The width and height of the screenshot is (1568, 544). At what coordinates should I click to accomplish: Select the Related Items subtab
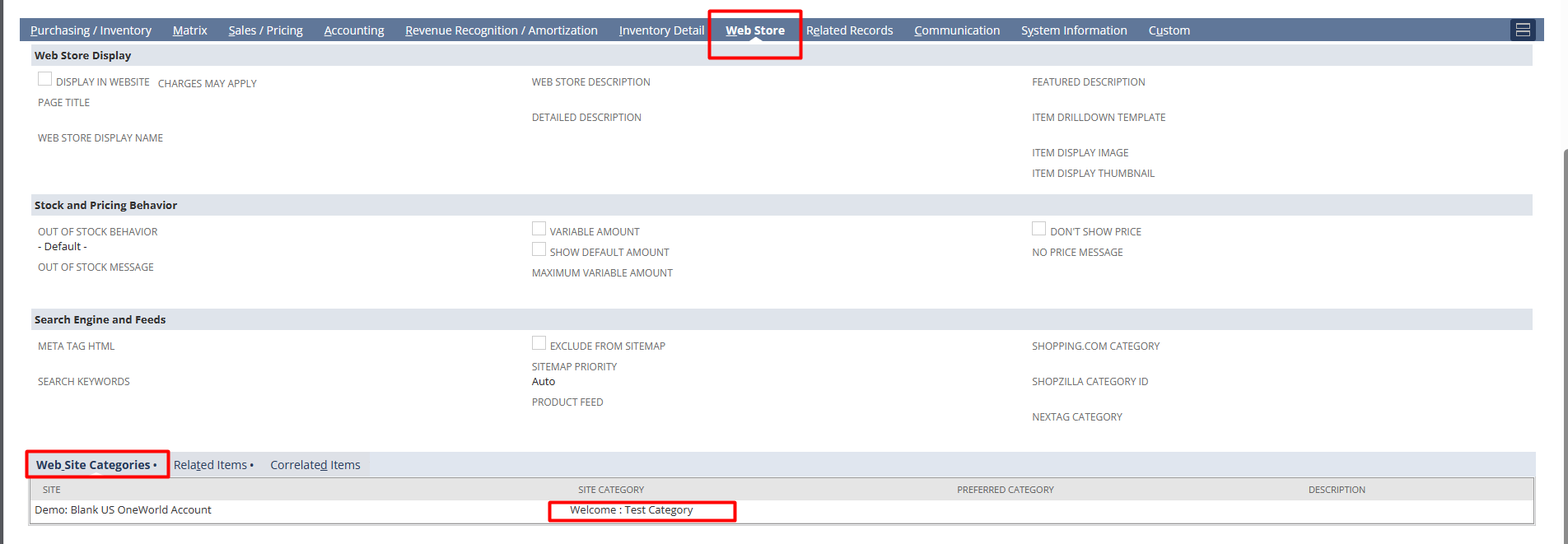(x=212, y=465)
